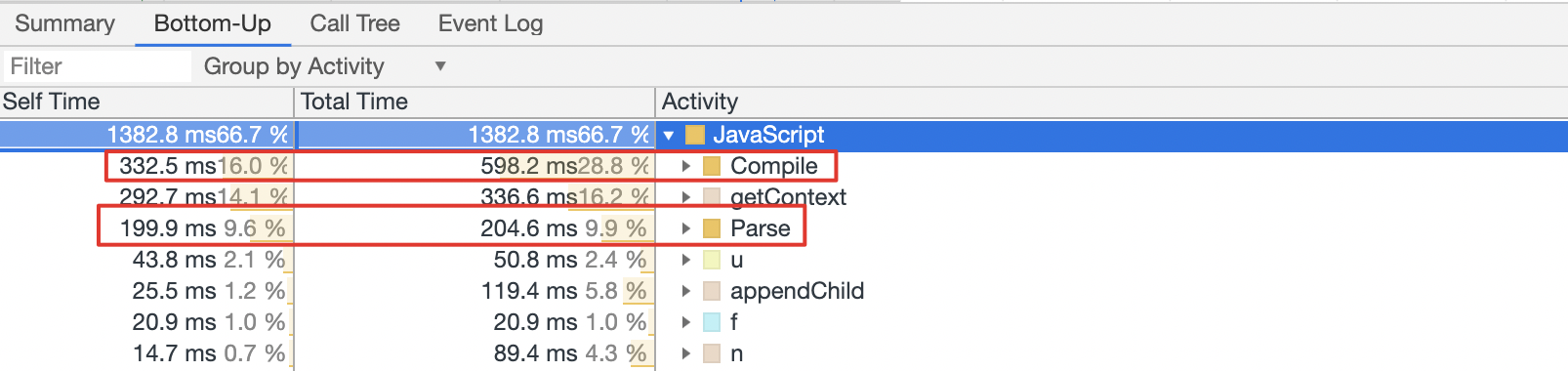1568x371 pixels.
Task: Collapse the JavaScript activity row
Action: pyautogui.click(x=669, y=136)
